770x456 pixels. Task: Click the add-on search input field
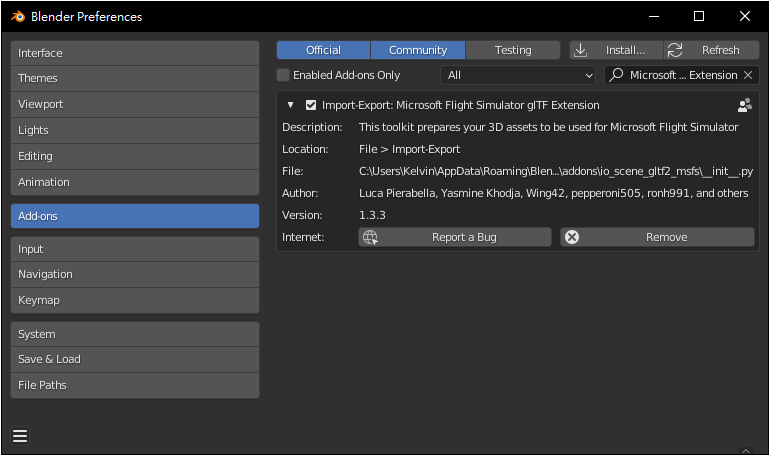pyautogui.click(x=682, y=75)
